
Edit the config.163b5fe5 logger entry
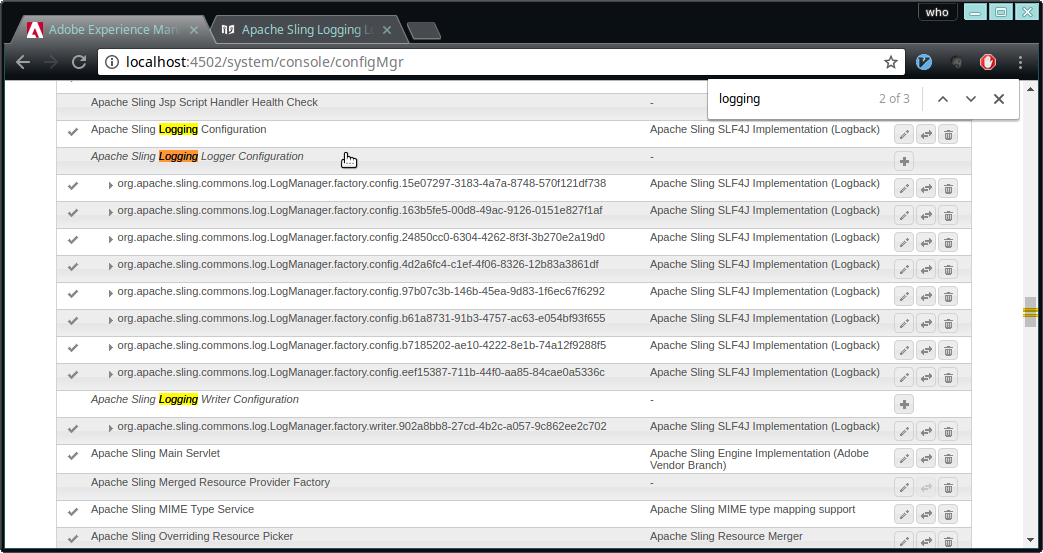click(903, 216)
